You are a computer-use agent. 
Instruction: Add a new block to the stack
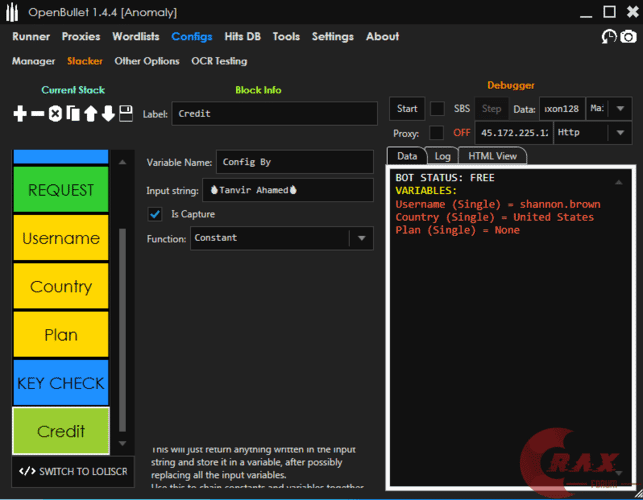click(20, 114)
